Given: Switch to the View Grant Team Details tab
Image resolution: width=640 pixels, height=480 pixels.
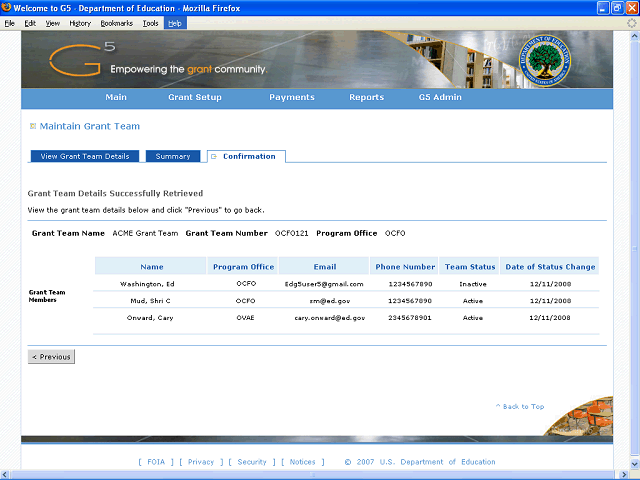Looking at the screenshot, I should click(85, 157).
